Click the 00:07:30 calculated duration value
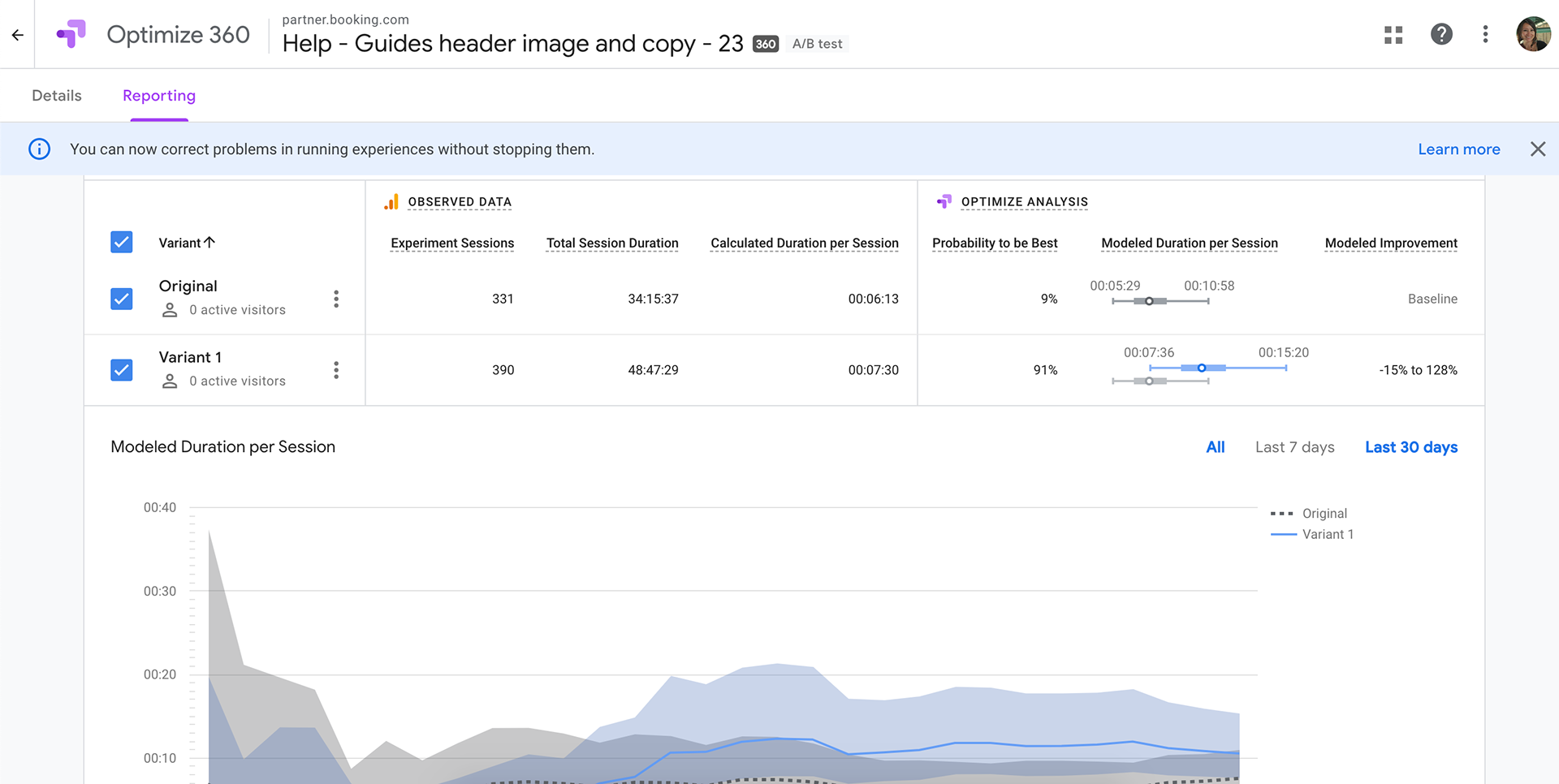The height and width of the screenshot is (784, 1559). point(873,370)
